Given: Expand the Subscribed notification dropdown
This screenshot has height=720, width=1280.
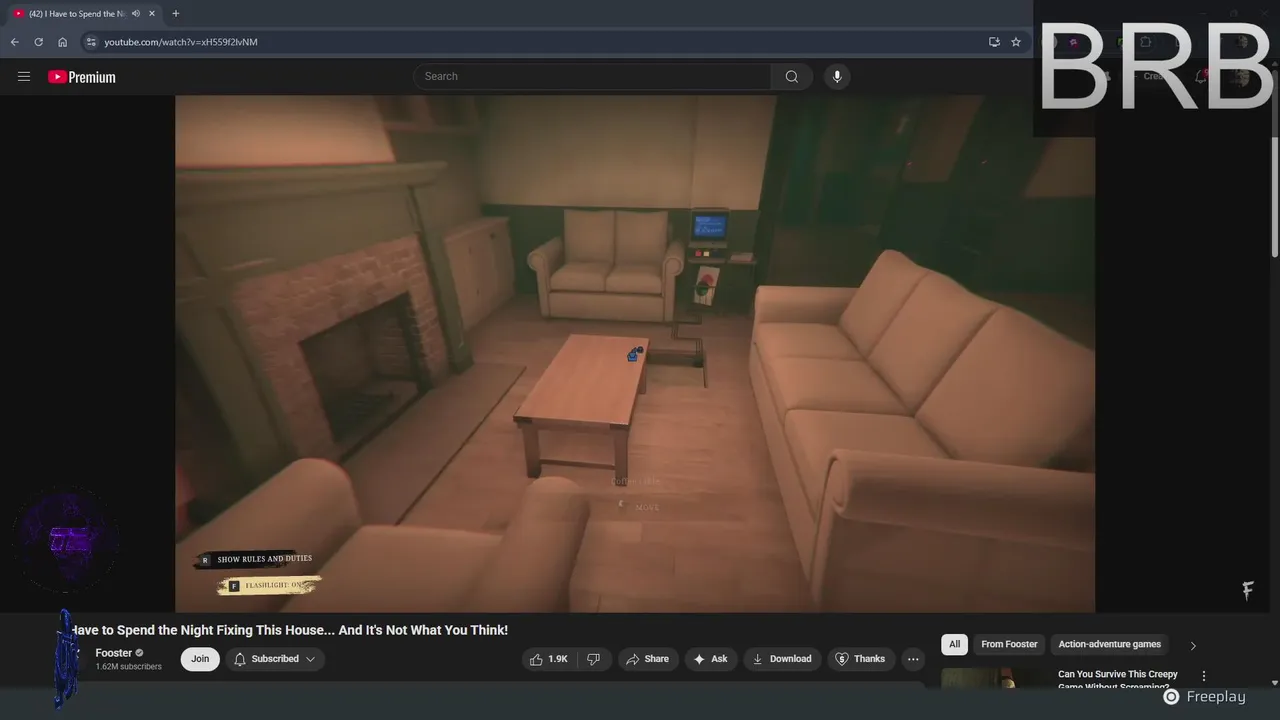Looking at the screenshot, I should 275,659.
